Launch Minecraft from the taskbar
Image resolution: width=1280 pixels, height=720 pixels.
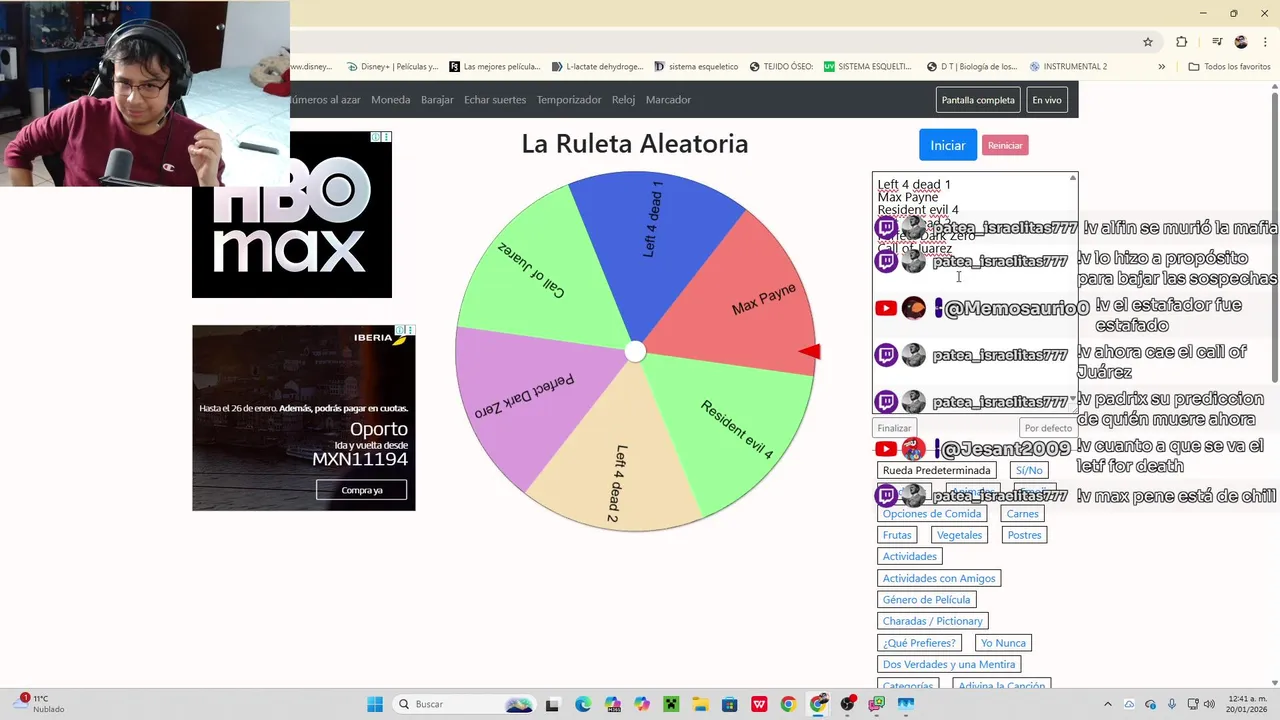click(671, 704)
